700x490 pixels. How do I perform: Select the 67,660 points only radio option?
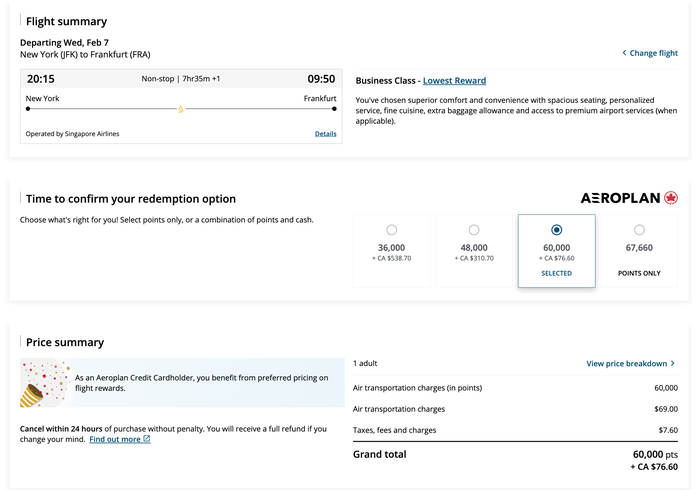click(639, 230)
